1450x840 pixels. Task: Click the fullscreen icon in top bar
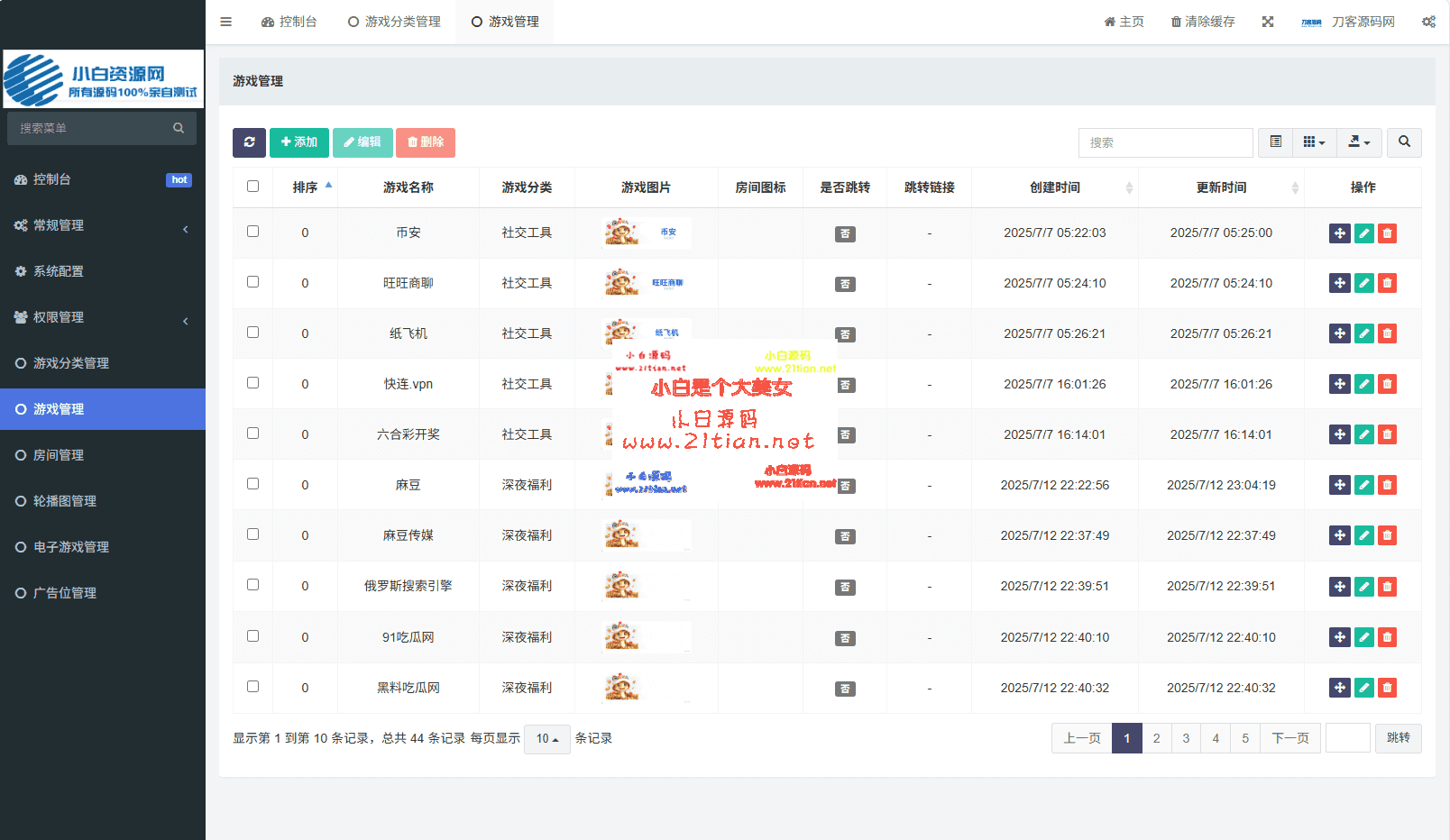(x=1268, y=22)
